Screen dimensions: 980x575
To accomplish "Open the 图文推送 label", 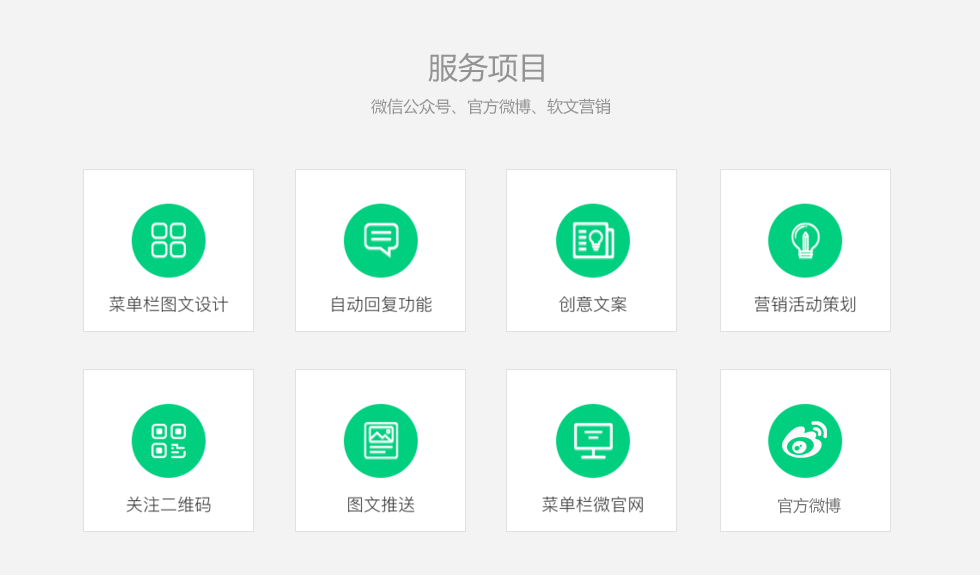I will click(381, 504).
